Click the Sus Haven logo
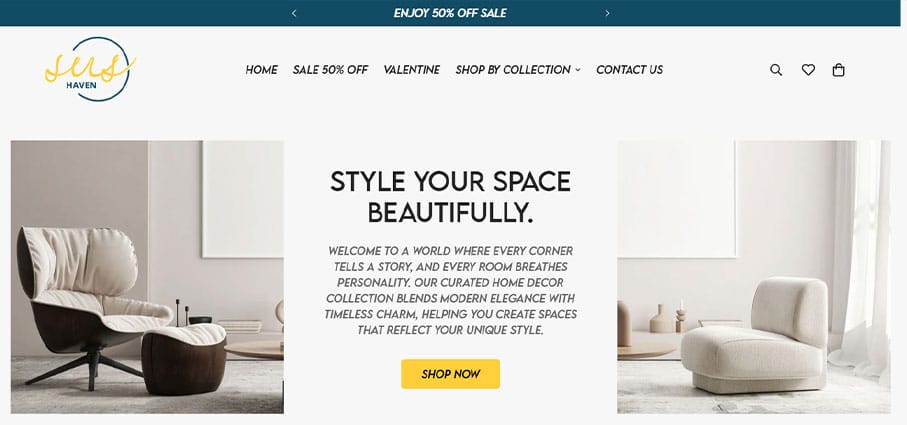This screenshot has width=907, height=425. (x=90, y=69)
